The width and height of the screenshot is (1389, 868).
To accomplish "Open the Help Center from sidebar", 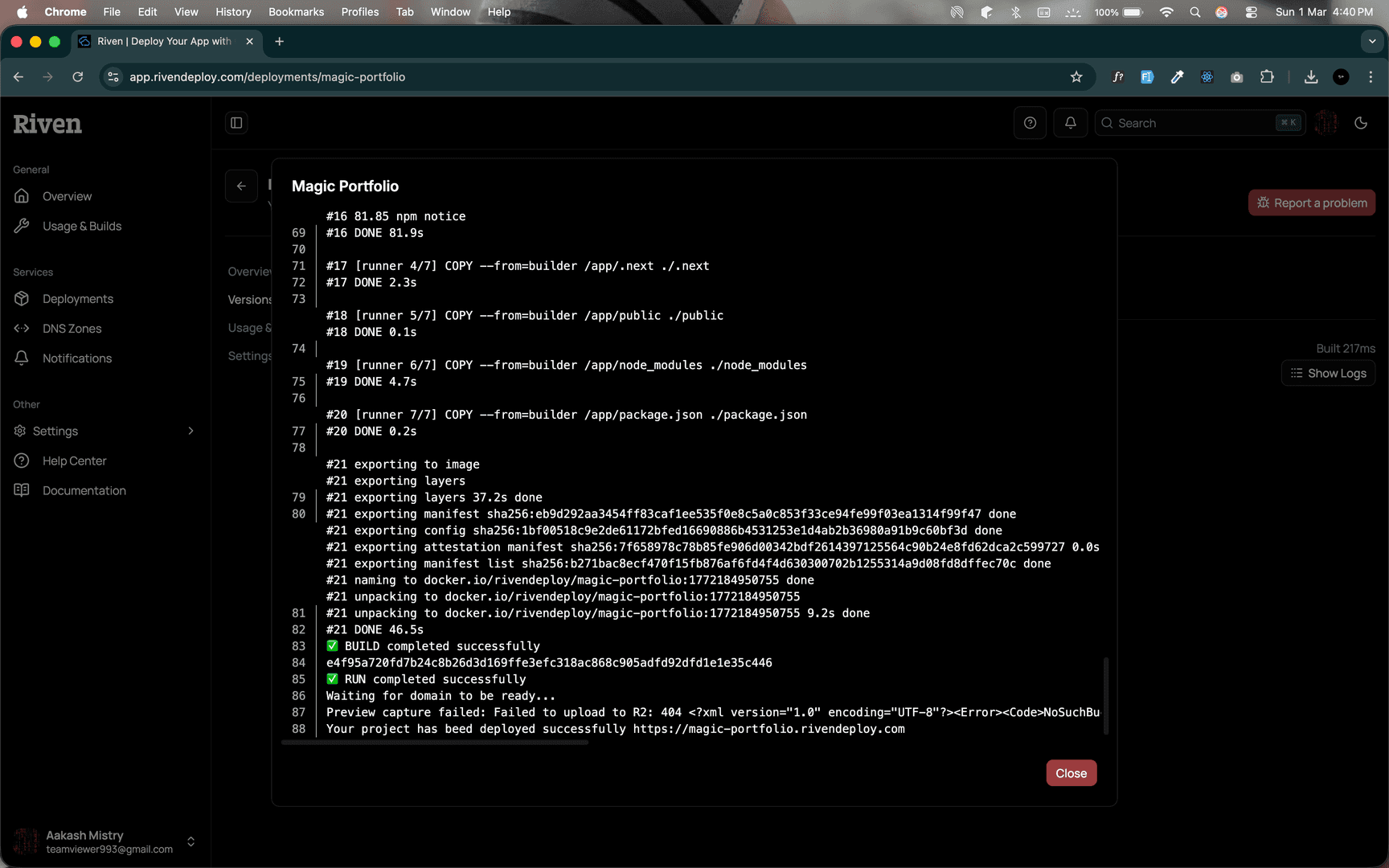I will (75, 461).
